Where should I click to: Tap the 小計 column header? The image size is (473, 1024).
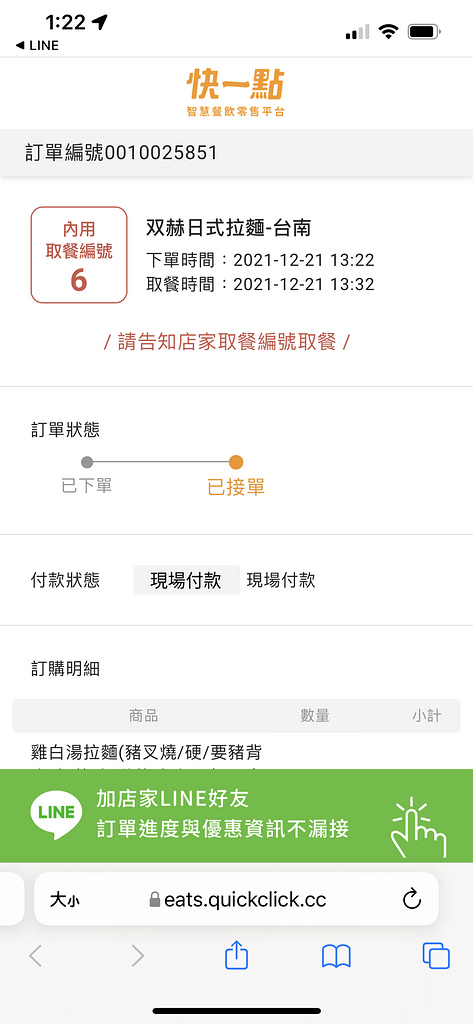click(x=426, y=716)
